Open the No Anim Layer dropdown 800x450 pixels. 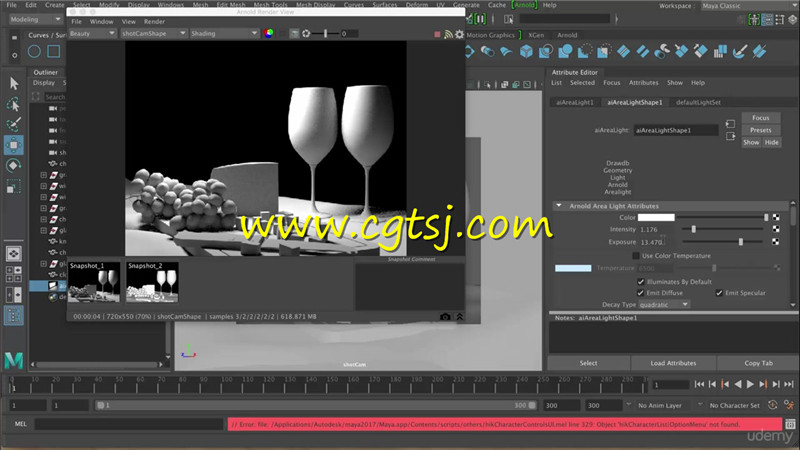(659, 406)
